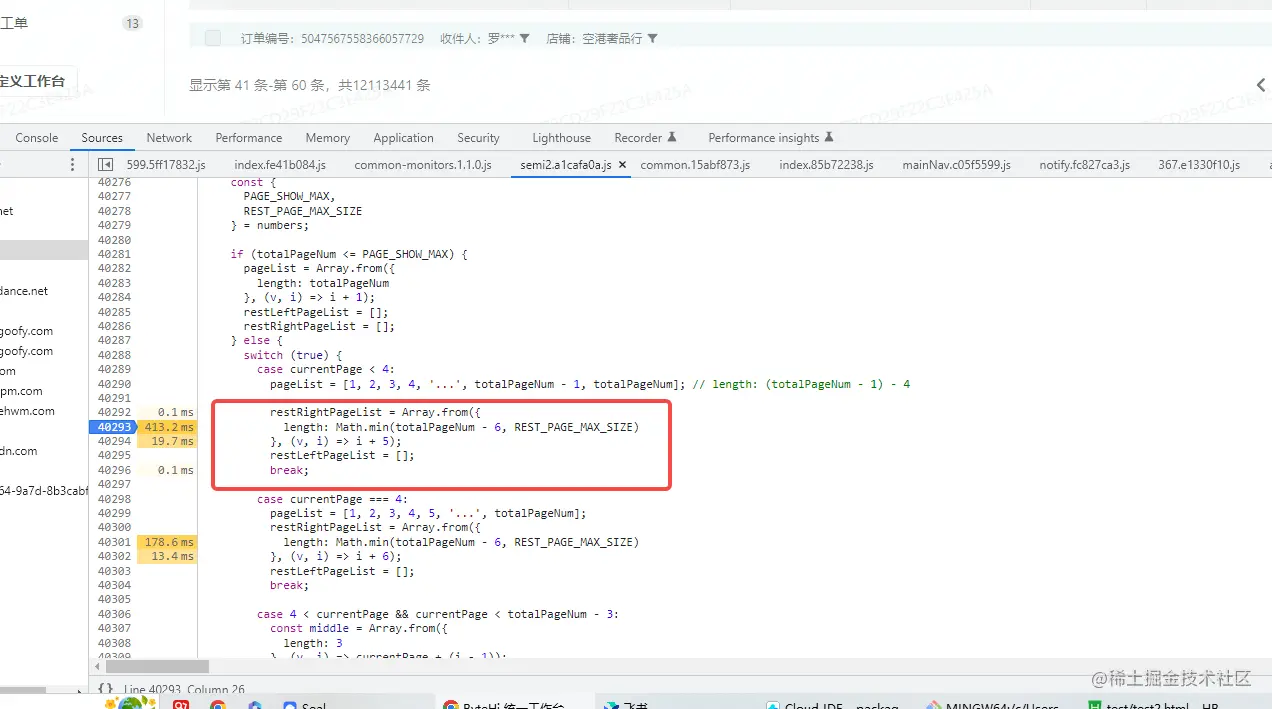The height and width of the screenshot is (709, 1272).
Task: Select the pm.com domain tree item
Action: click(x=21, y=391)
